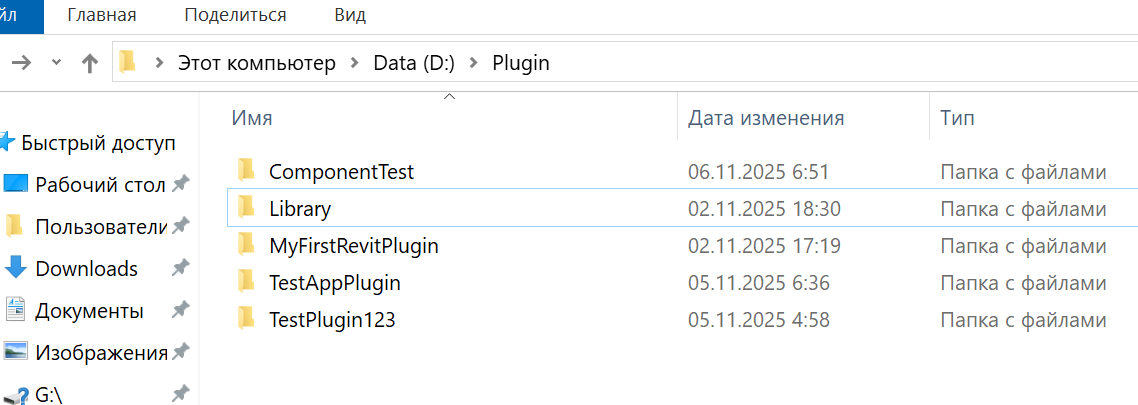Sort files by Имя column header
The height and width of the screenshot is (405, 1138).
(x=252, y=118)
